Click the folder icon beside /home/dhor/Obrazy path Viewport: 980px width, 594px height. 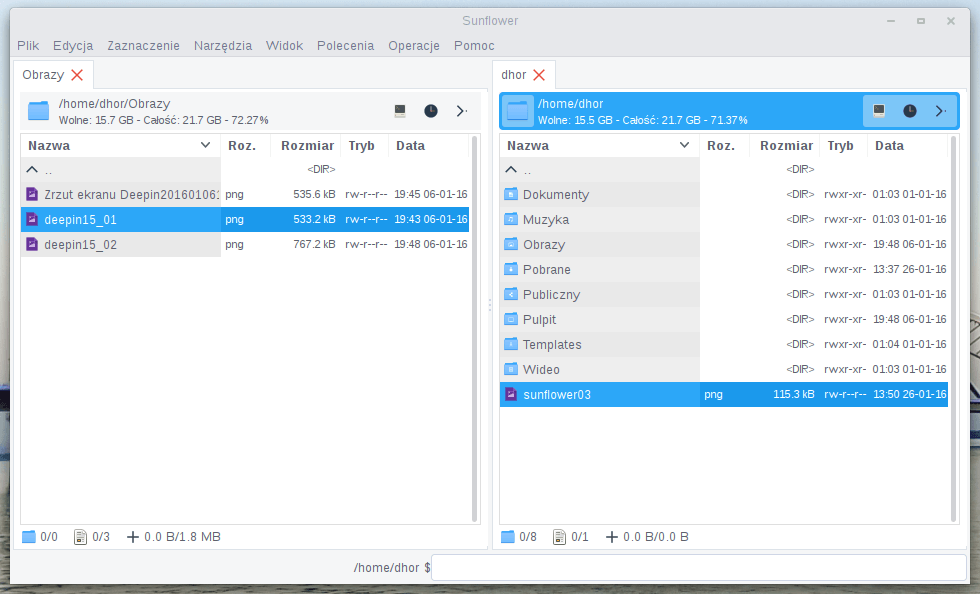point(38,111)
